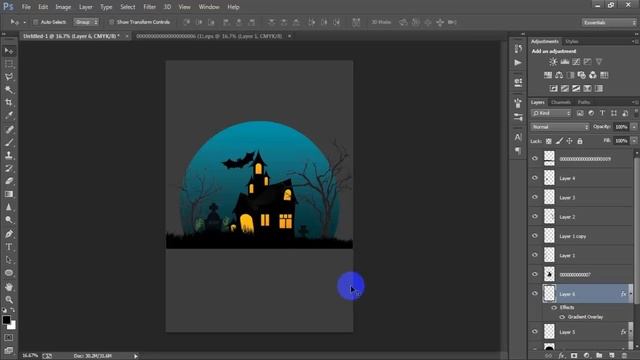Hide Layer 6 with its eye icon
Image resolution: width=640 pixels, height=360 pixels.
pos(535,293)
